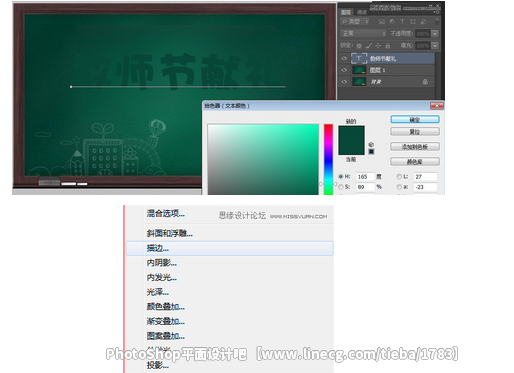Open the 正常 blend mode dropdown

[x=364, y=34]
